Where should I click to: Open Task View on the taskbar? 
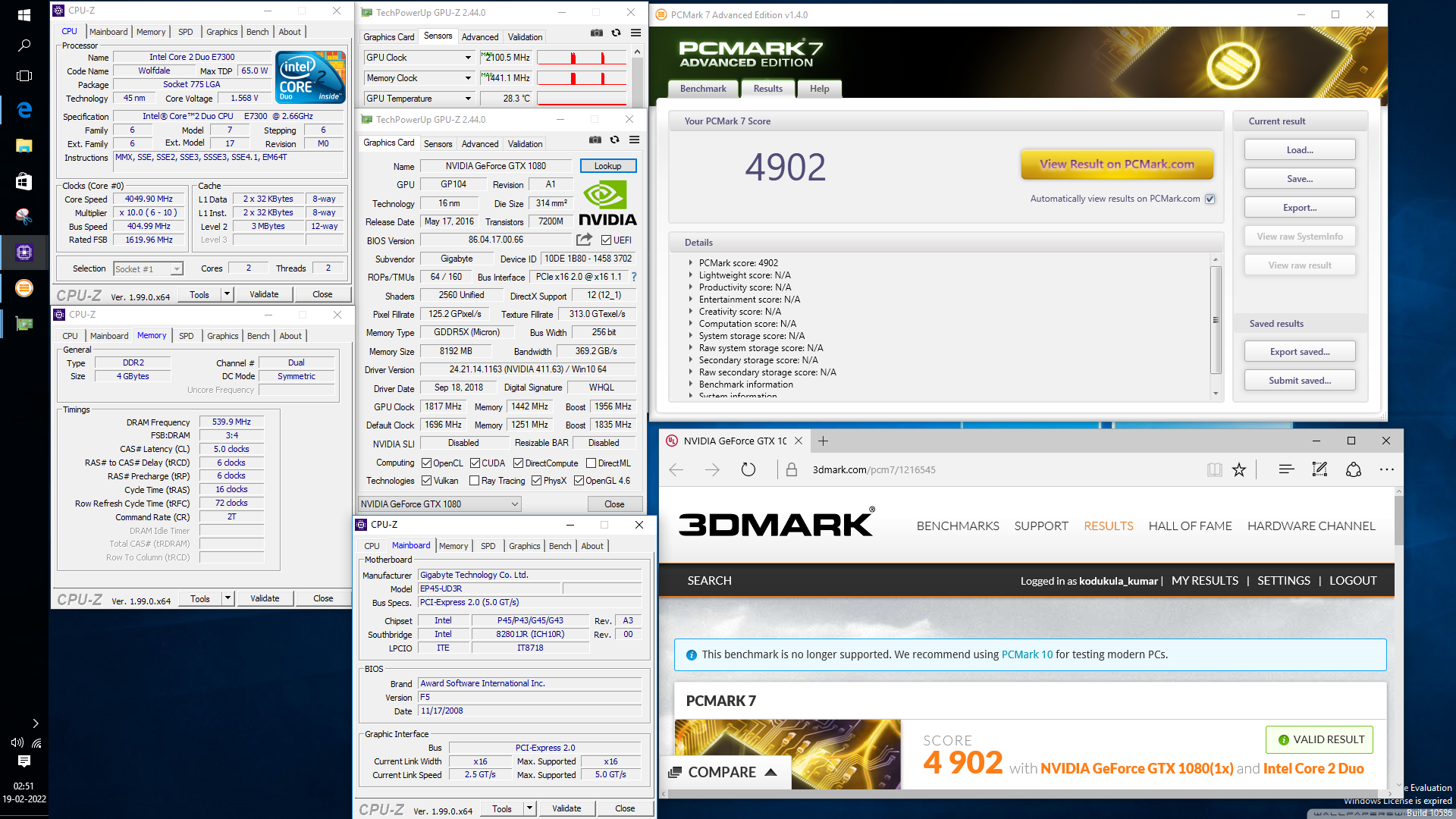click(x=24, y=76)
